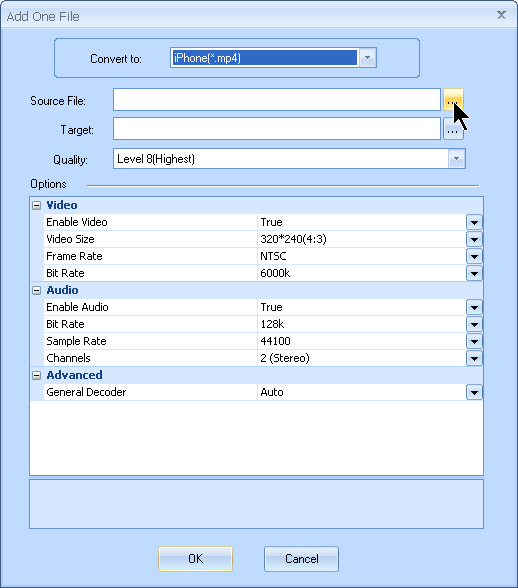This screenshot has width=518, height=588.
Task: Open the General Decoder value dropdown
Action: (474, 393)
